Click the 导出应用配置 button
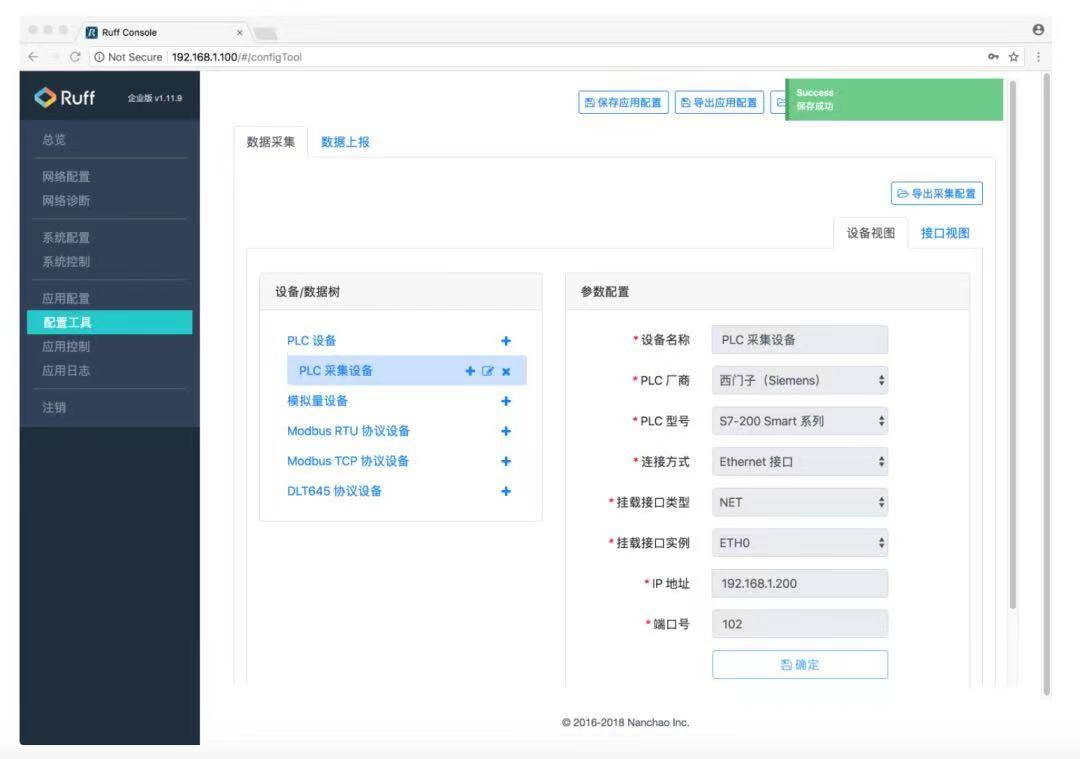The height and width of the screenshot is (759, 1080). click(x=719, y=103)
